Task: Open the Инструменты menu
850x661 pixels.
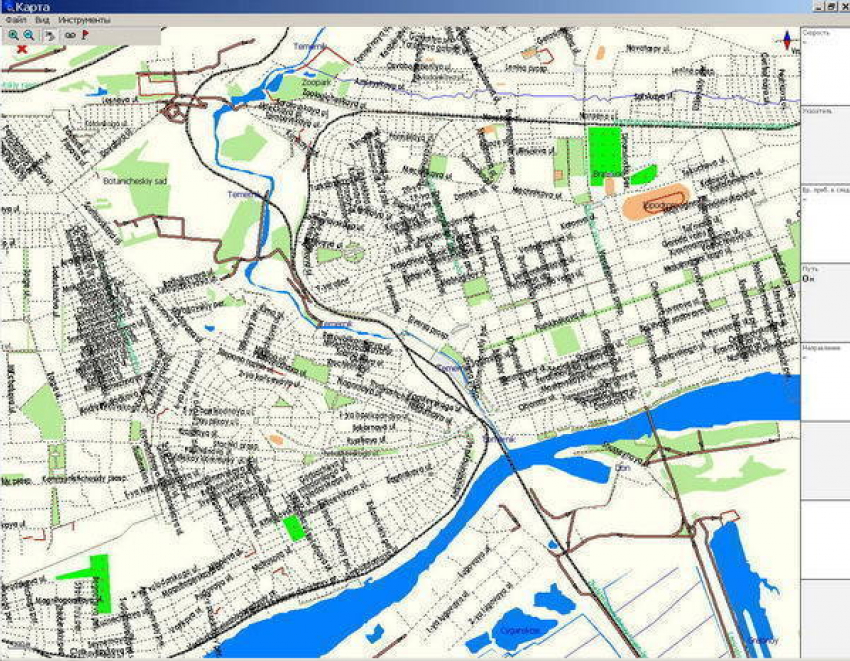Action: [84, 20]
